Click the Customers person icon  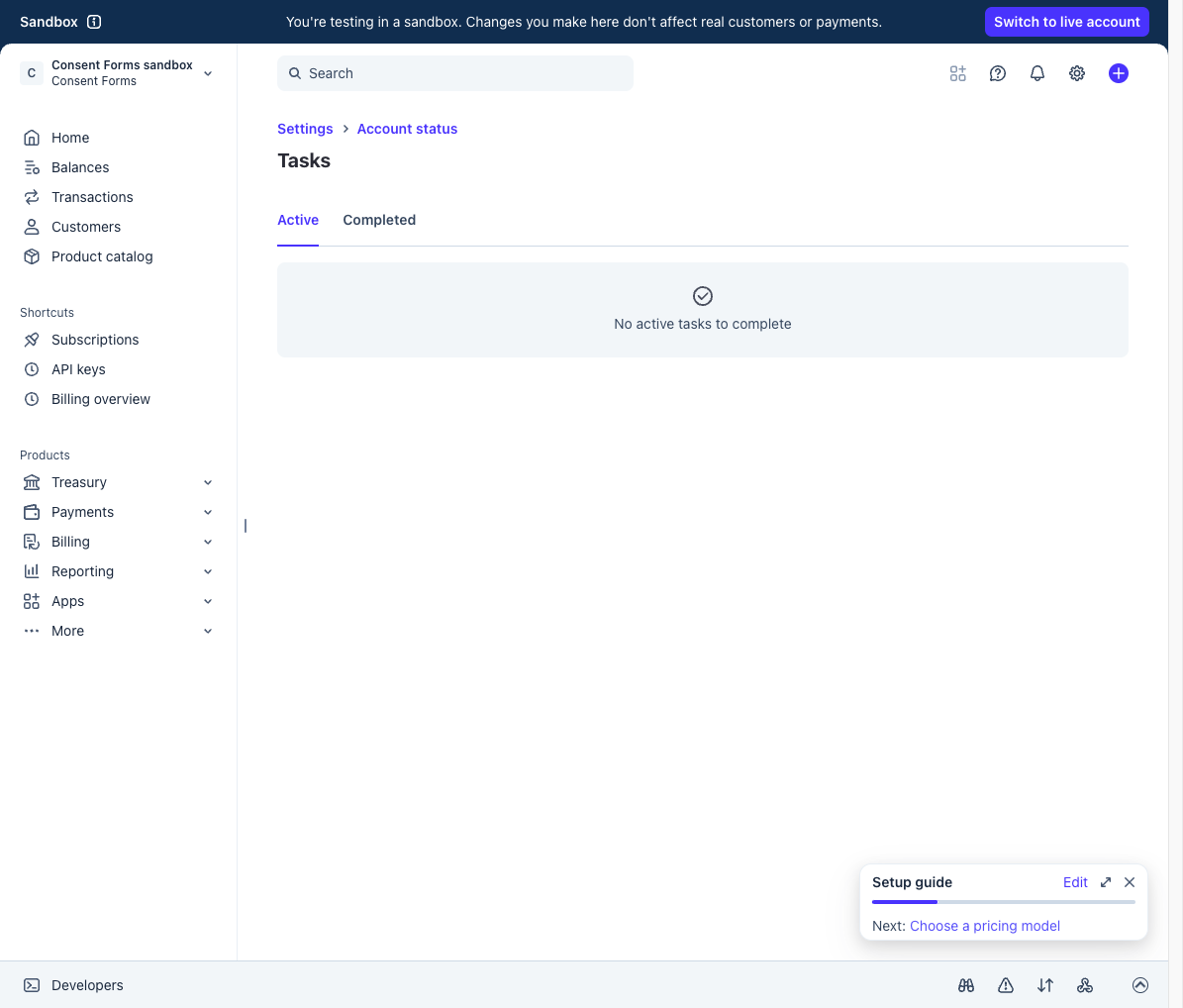[x=32, y=227]
